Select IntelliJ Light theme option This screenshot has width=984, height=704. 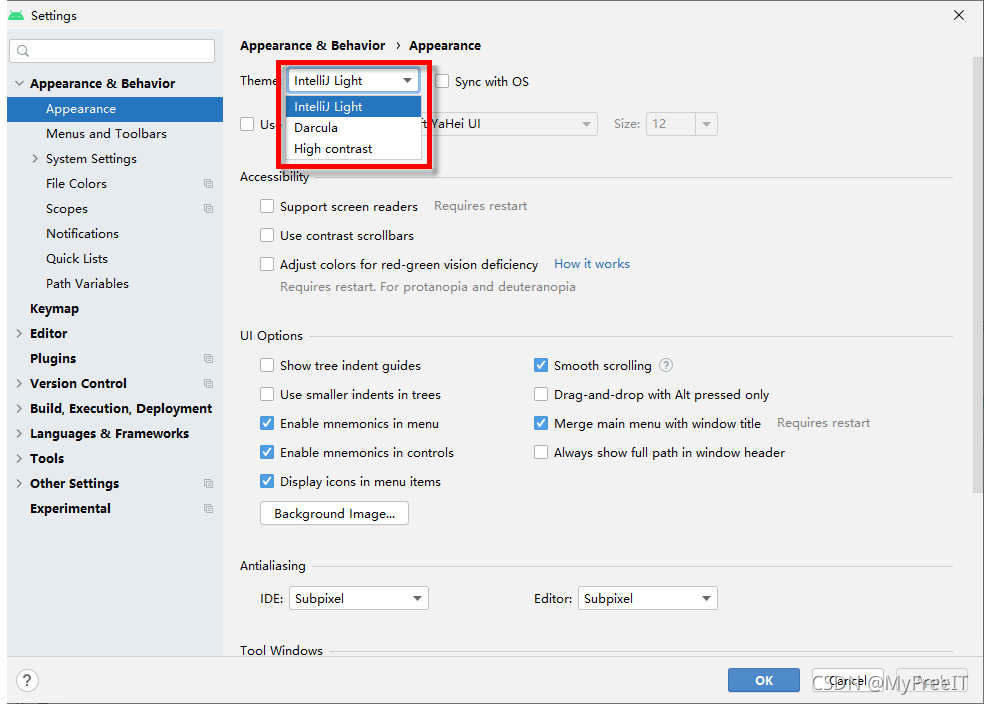[353, 107]
